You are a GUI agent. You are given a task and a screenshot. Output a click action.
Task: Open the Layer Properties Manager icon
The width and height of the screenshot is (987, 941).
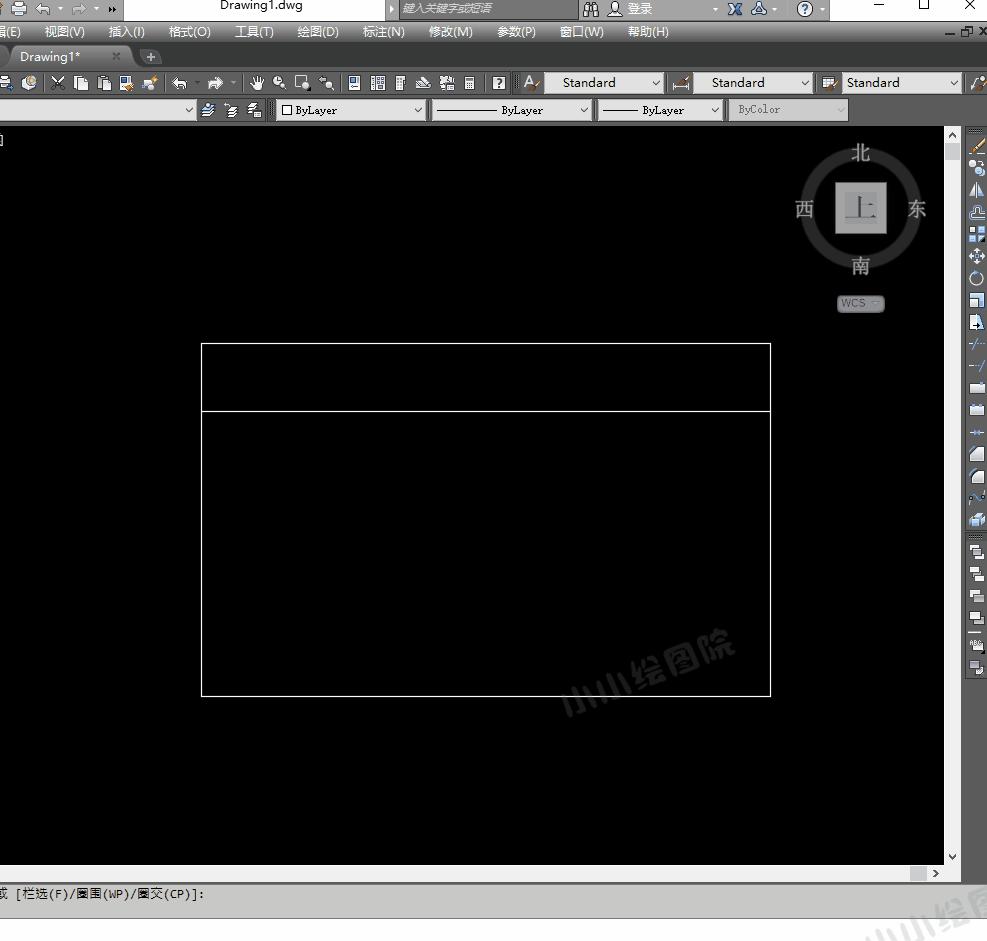(x=208, y=110)
